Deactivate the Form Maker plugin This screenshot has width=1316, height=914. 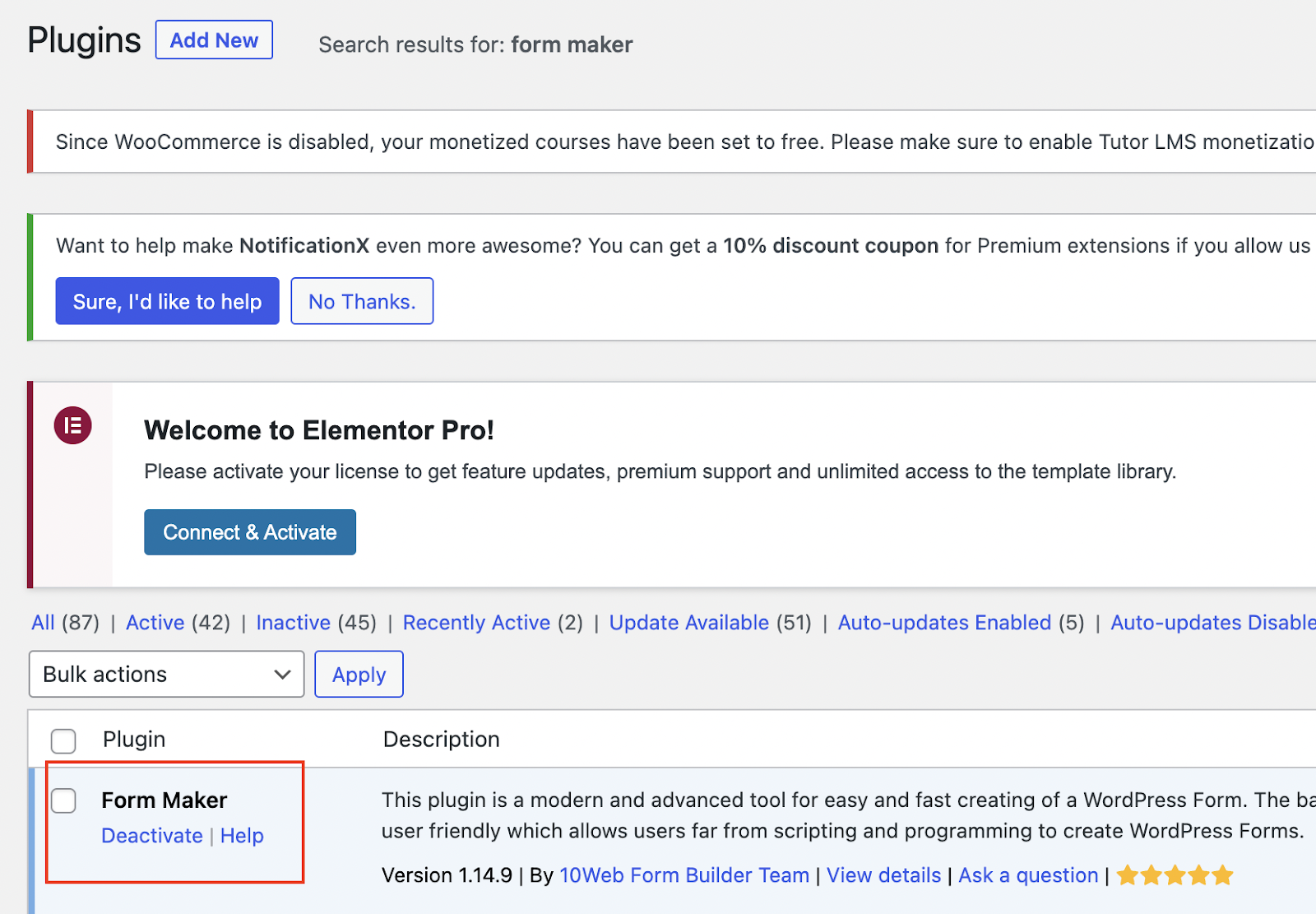152,836
